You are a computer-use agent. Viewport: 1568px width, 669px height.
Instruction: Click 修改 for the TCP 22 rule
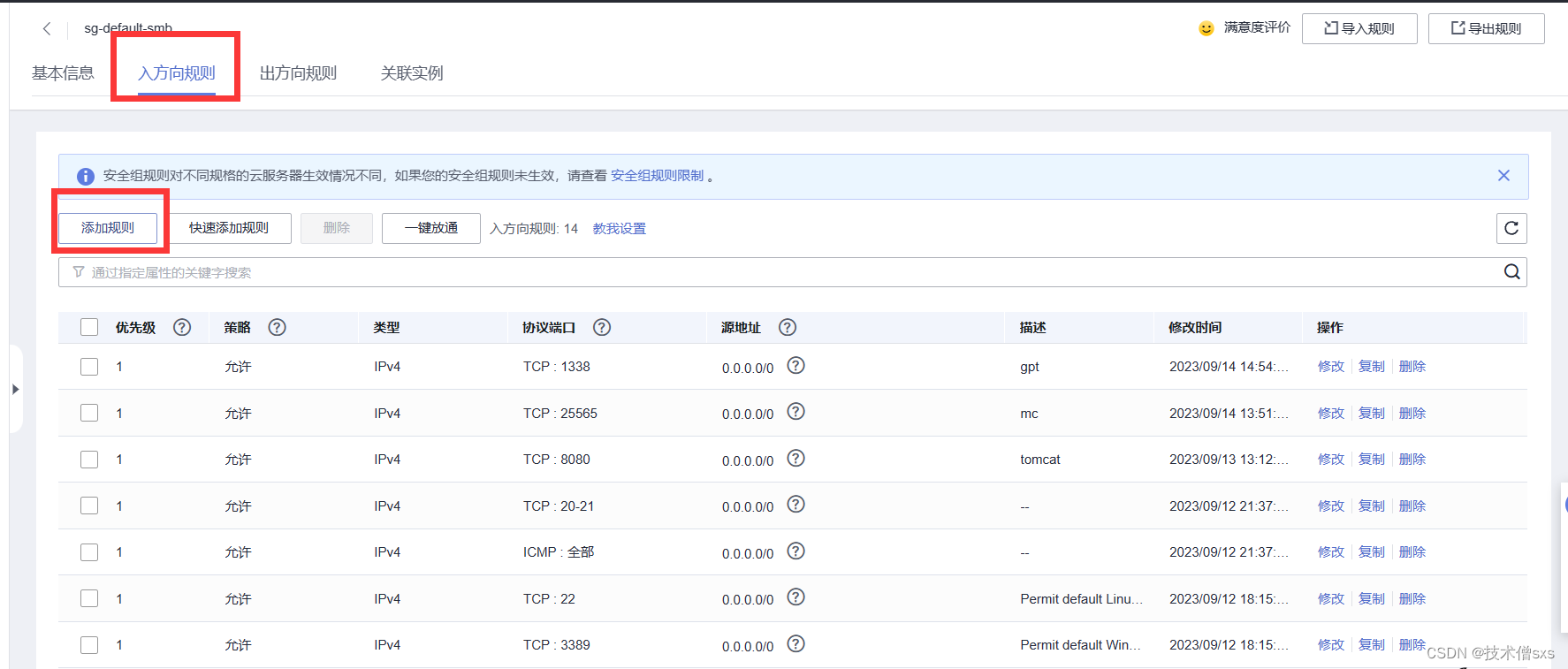point(1331,598)
